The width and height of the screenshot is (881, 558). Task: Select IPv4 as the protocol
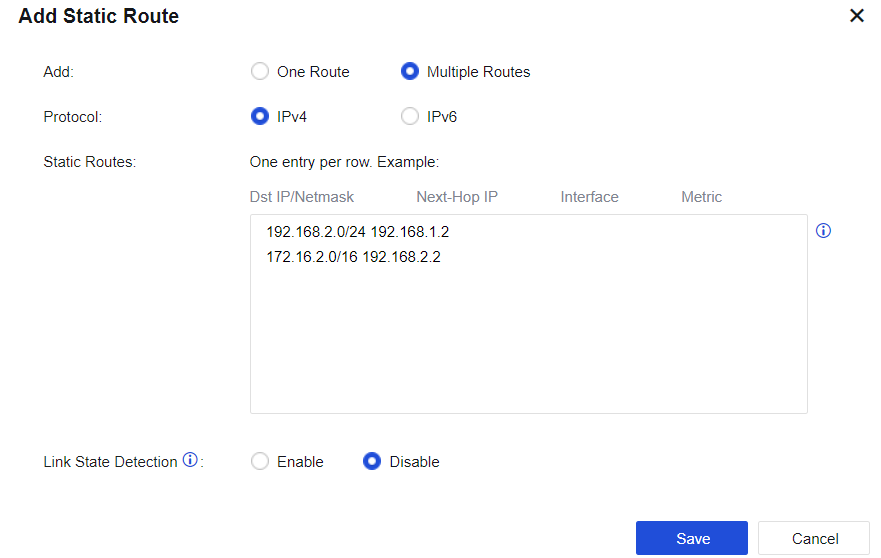click(260, 117)
